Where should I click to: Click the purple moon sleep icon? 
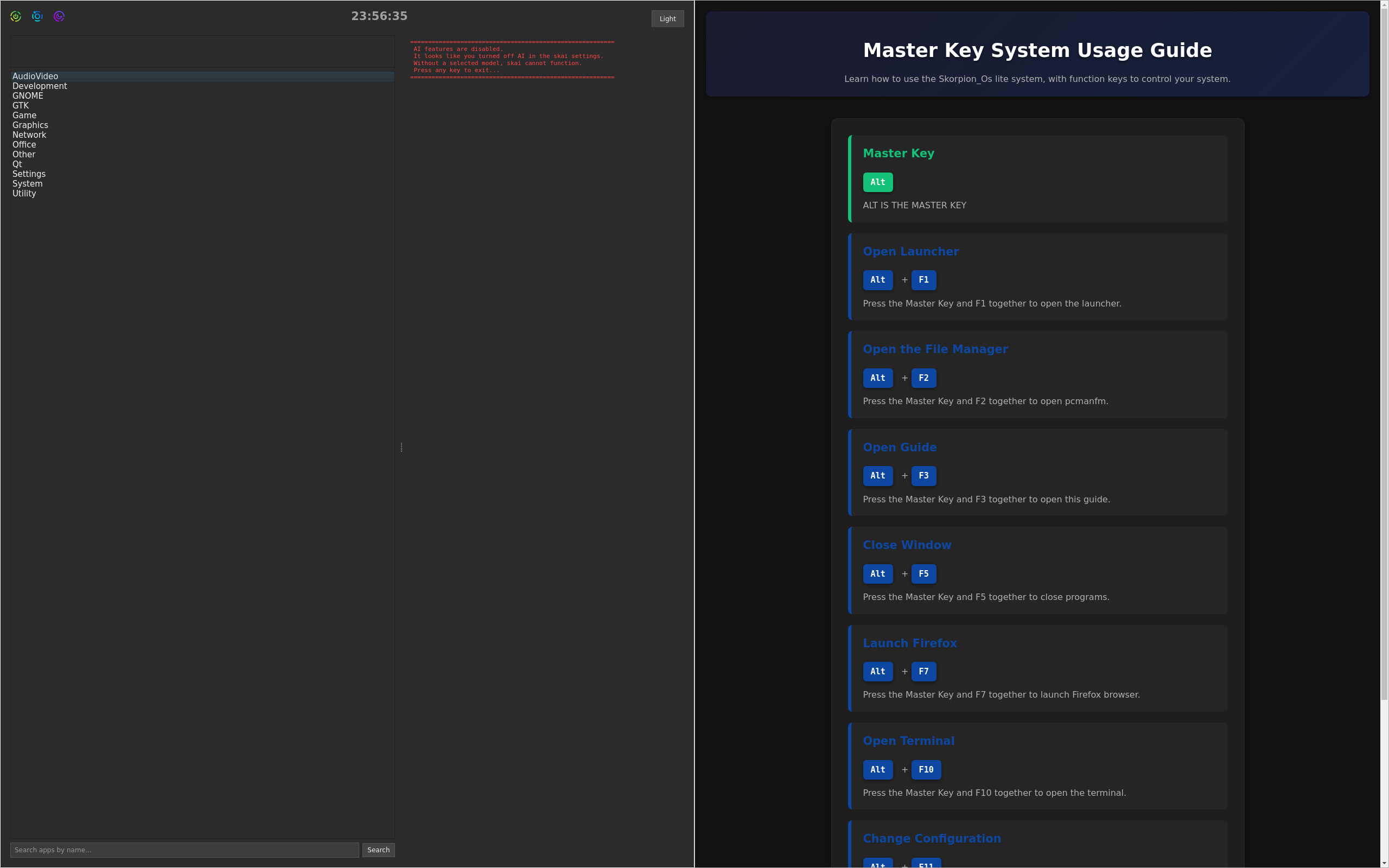pyautogui.click(x=59, y=17)
